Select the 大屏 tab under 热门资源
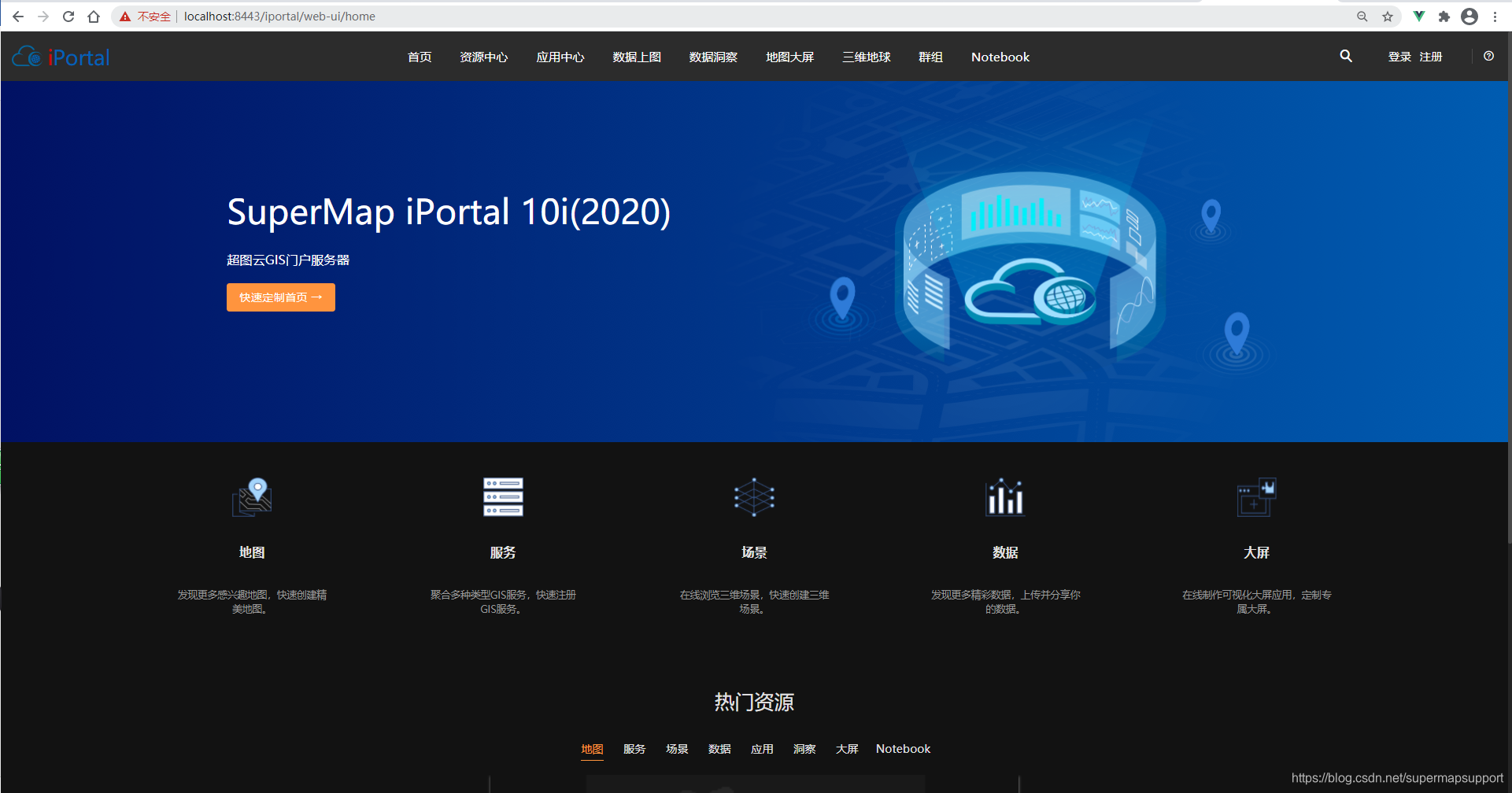The image size is (1512, 793). pyautogui.click(x=847, y=749)
